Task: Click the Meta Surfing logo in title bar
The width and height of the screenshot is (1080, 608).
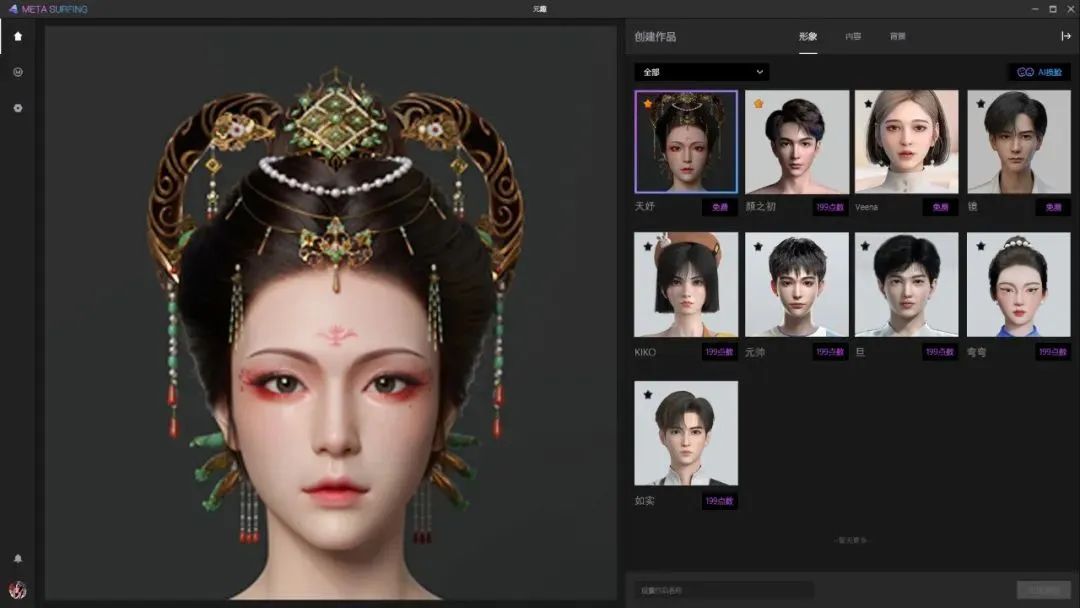Action: (x=48, y=9)
